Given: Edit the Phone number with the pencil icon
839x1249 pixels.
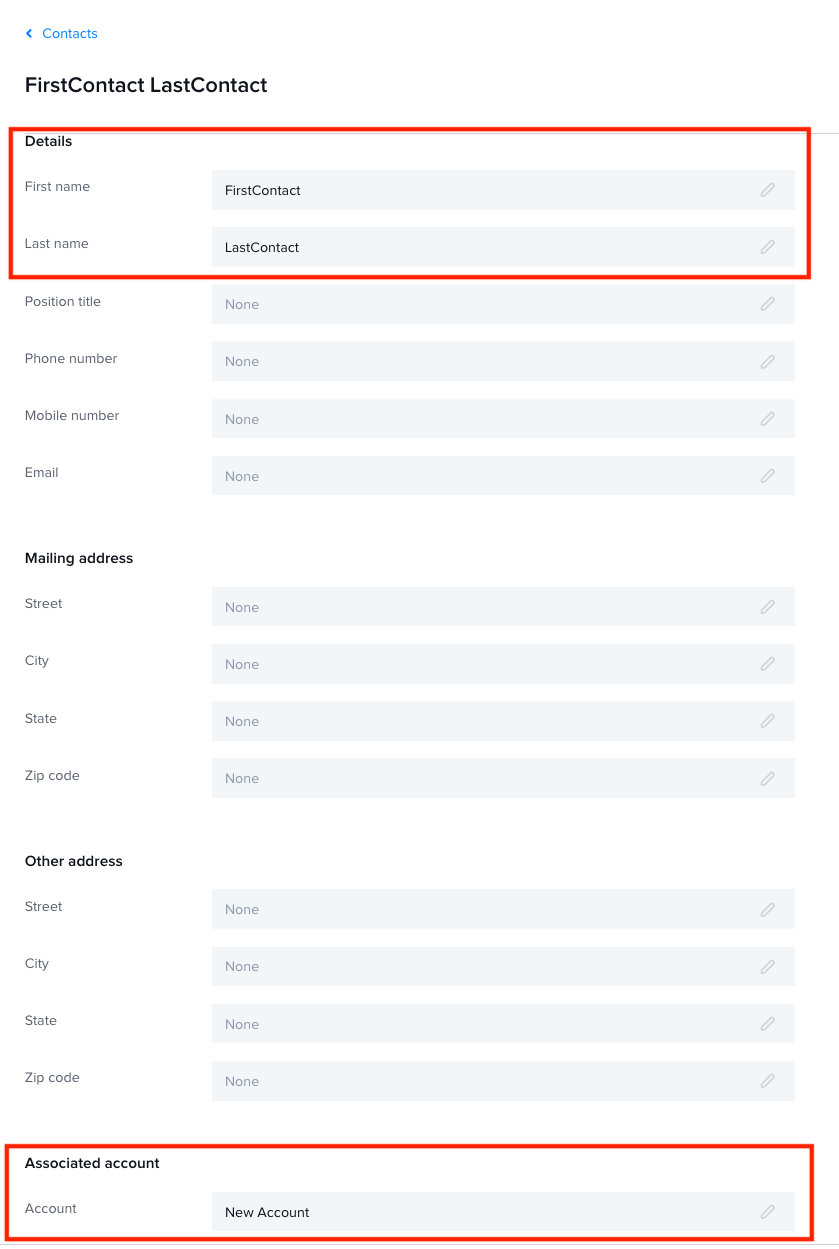Looking at the screenshot, I should tap(768, 361).
